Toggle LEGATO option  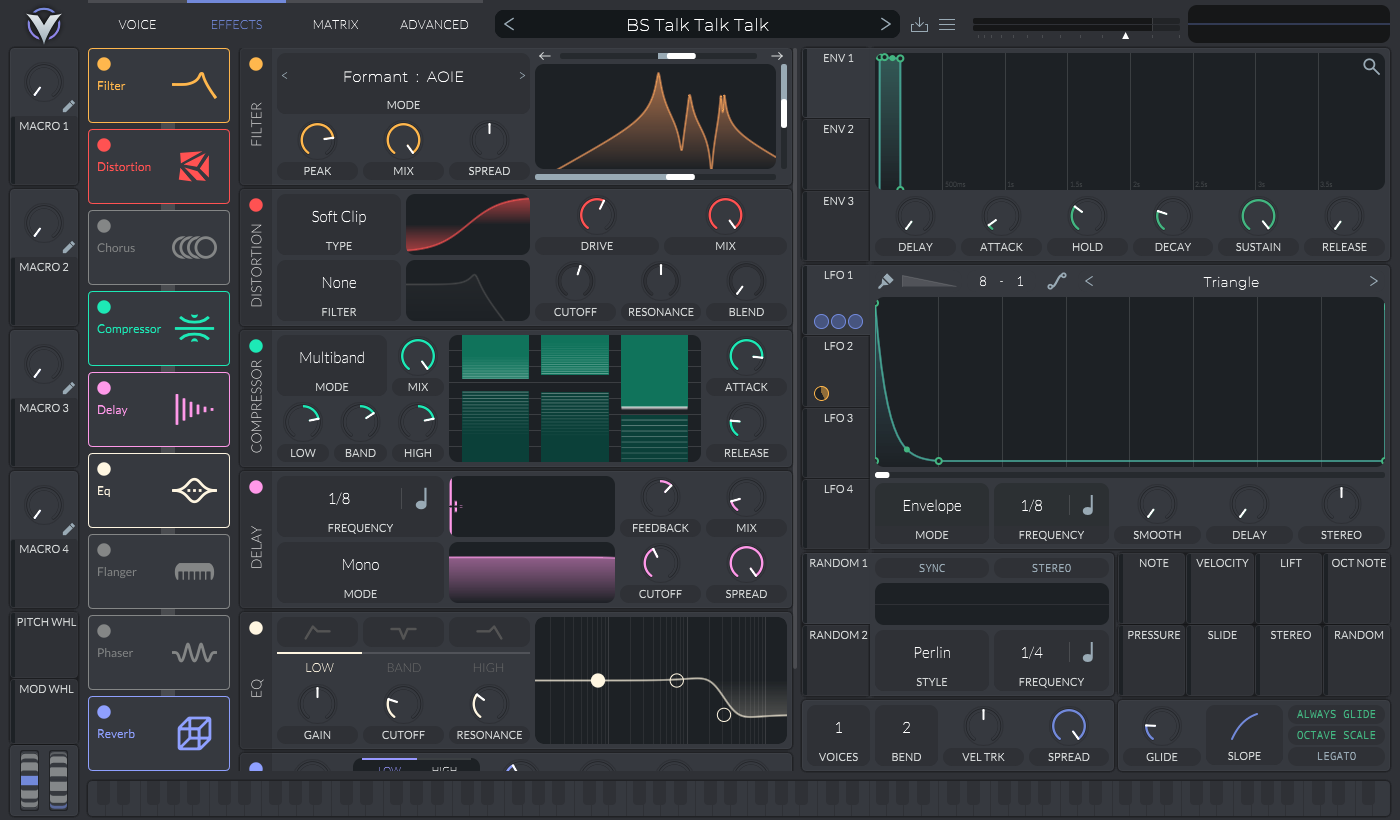pos(1336,756)
